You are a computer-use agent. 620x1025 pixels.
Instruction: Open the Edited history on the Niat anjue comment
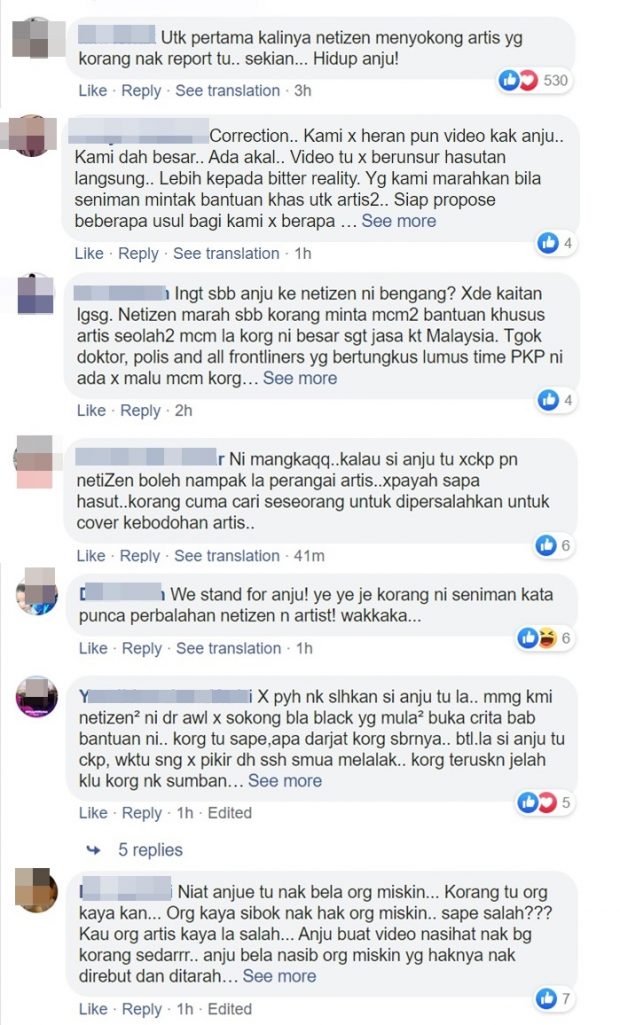230,1009
